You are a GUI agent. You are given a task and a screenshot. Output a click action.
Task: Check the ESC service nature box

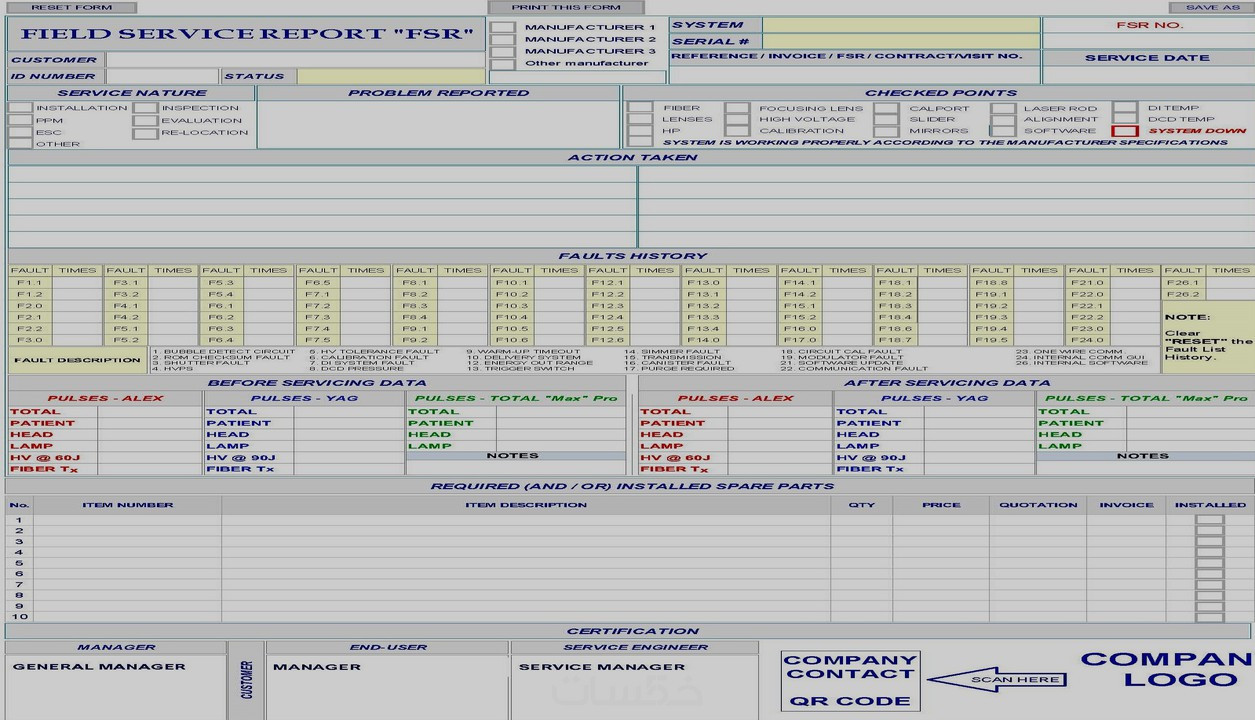click(x=21, y=132)
